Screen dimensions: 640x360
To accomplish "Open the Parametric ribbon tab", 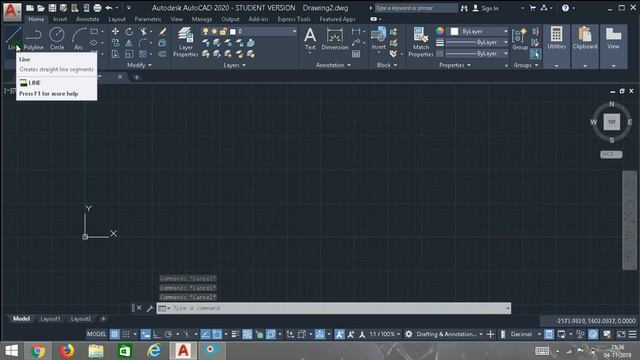I will [148, 19].
